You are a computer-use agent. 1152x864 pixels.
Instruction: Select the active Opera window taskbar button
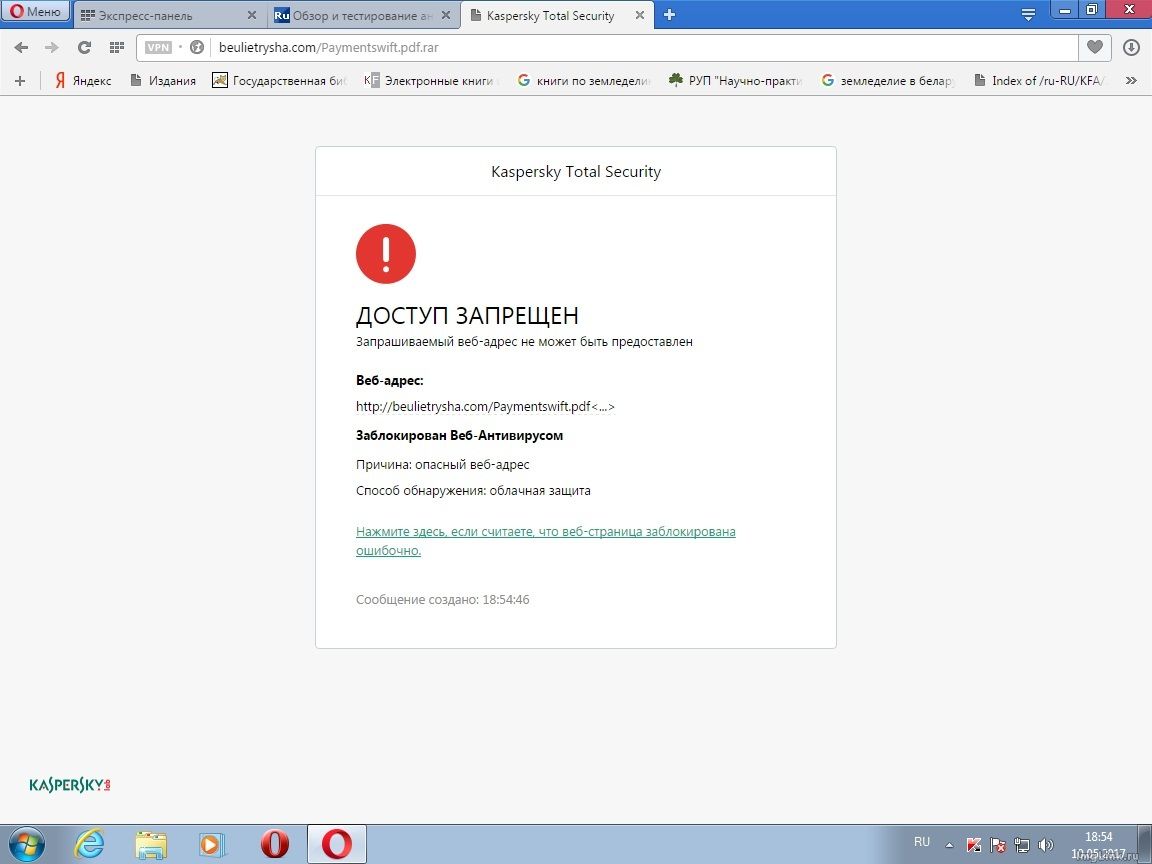pyautogui.click(x=336, y=844)
